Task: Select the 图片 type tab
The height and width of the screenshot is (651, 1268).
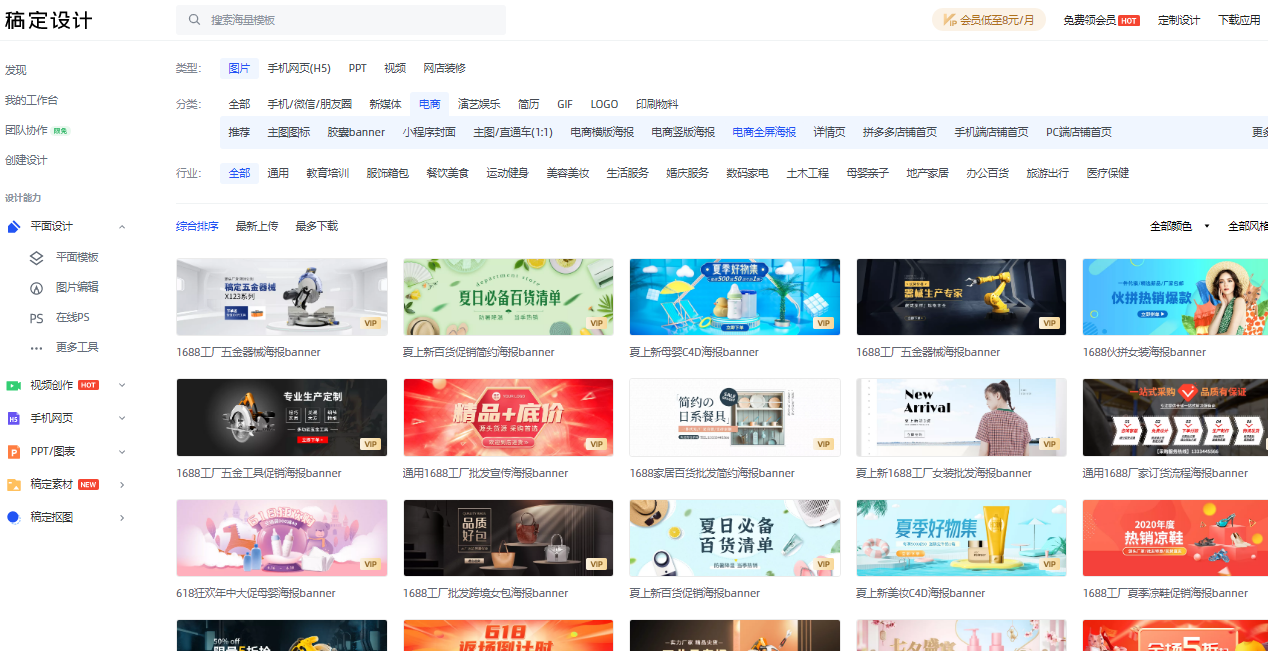Action: (239, 68)
